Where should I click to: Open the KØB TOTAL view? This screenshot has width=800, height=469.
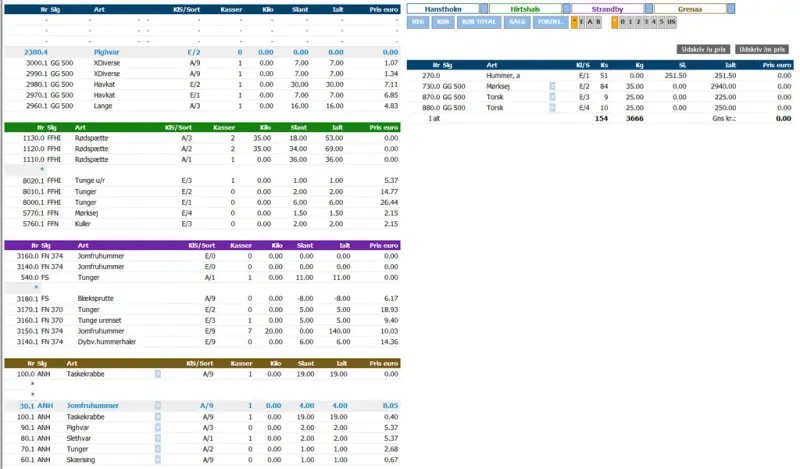(479, 22)
